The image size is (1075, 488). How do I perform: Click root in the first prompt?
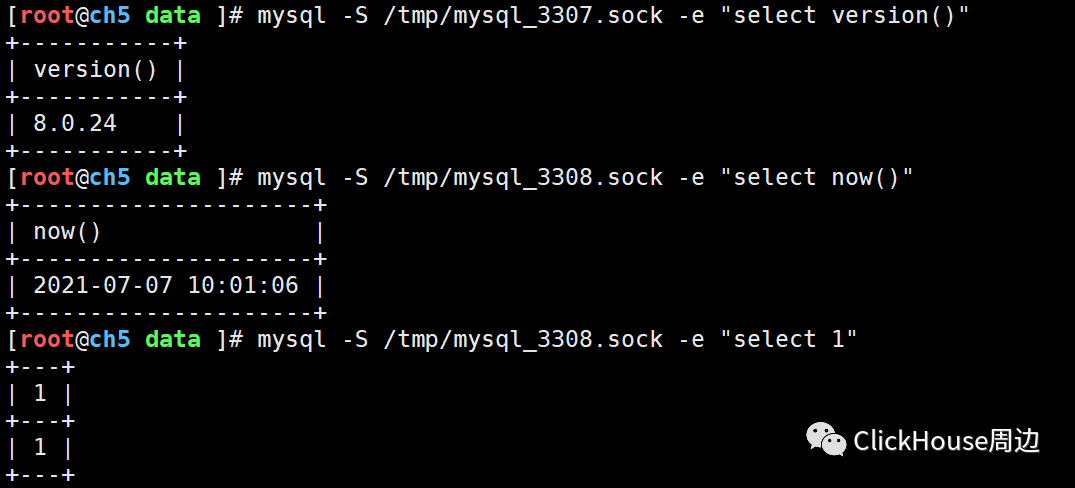pyautogui.click(x=47, y=16)
